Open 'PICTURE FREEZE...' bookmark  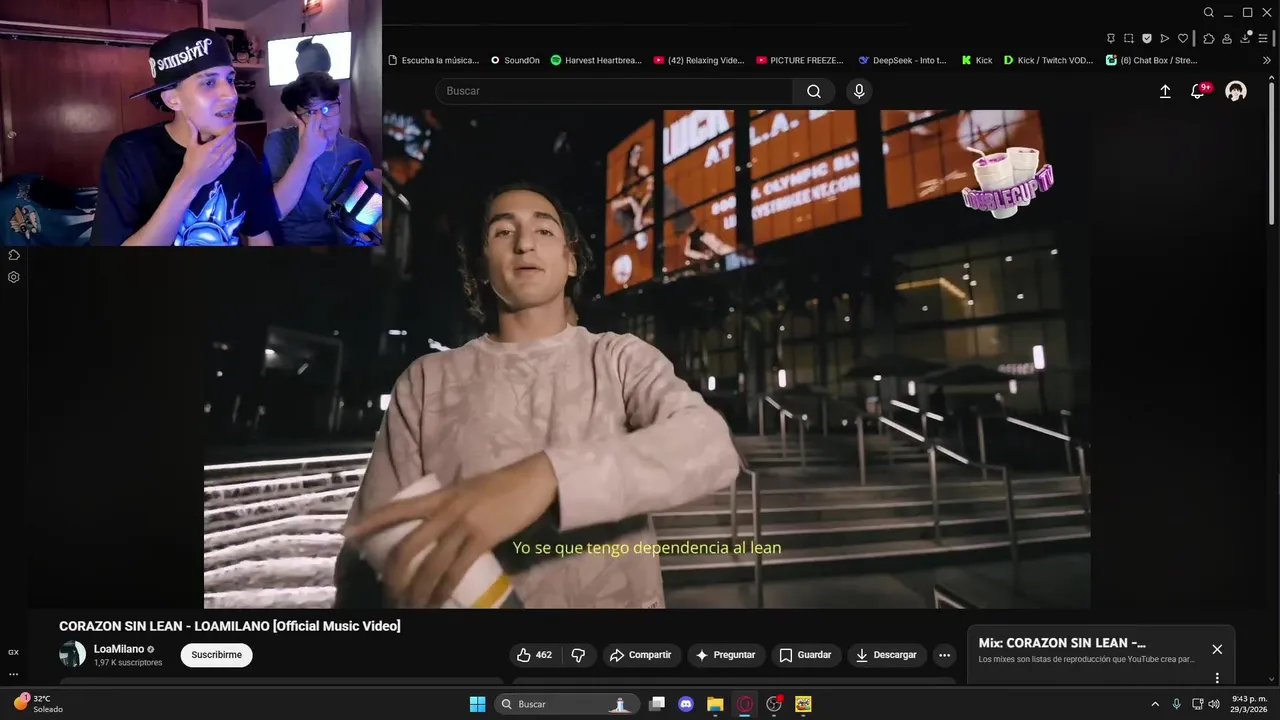800,60
